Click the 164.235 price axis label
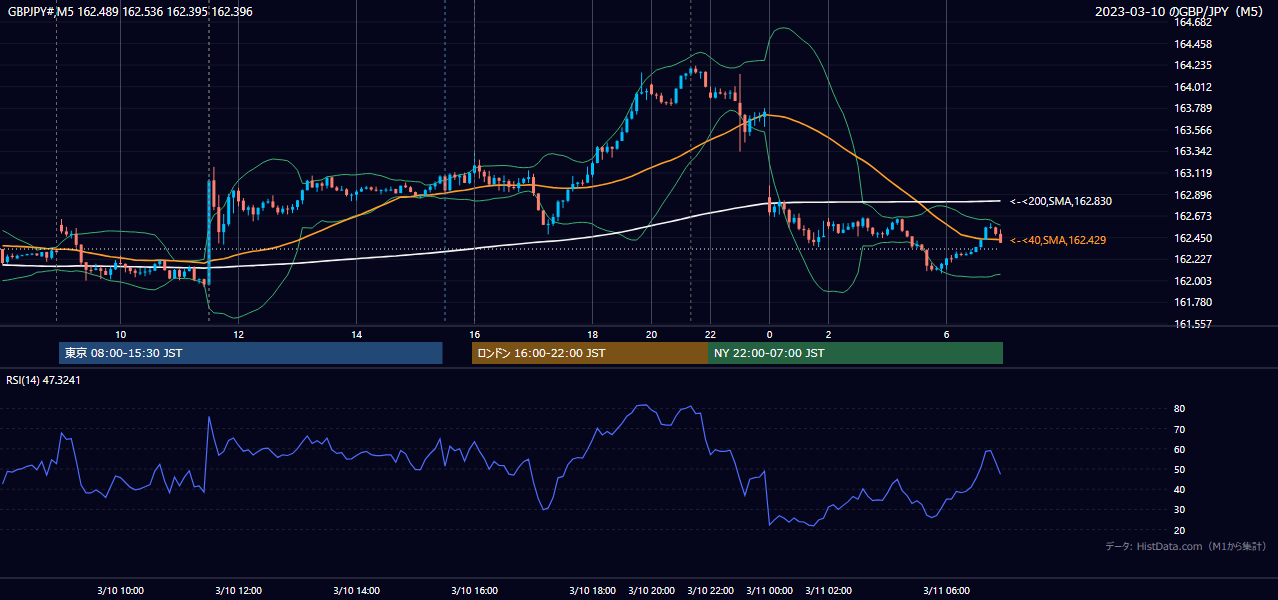The width and height of the screenshot is (1278, 600). (1193, 65)
